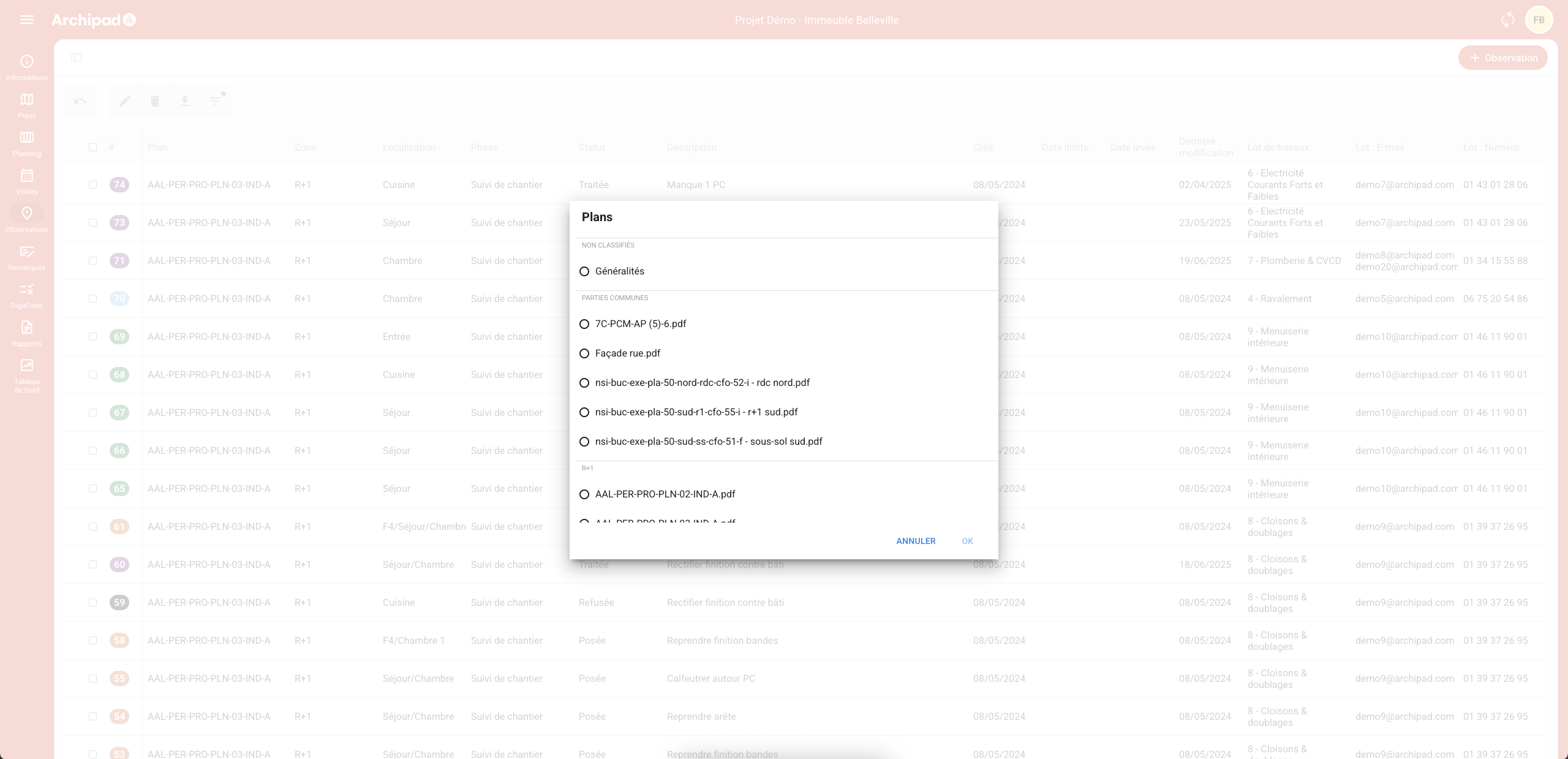
Task: Open DigitForm in the sidebar
Action: (x=27, y=295)
